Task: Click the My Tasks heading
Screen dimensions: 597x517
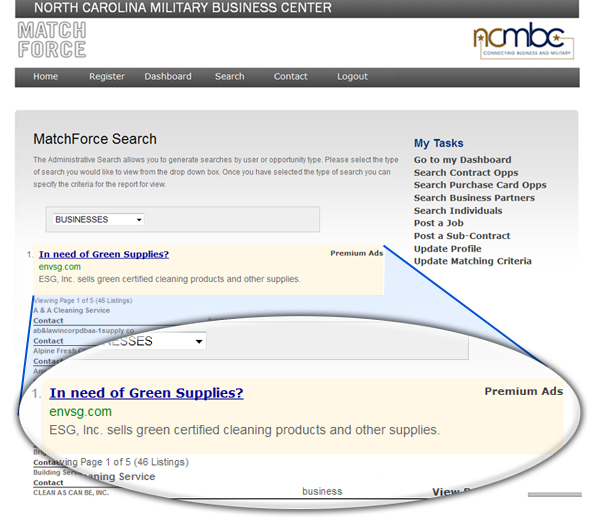Action: tap(439, 143)
